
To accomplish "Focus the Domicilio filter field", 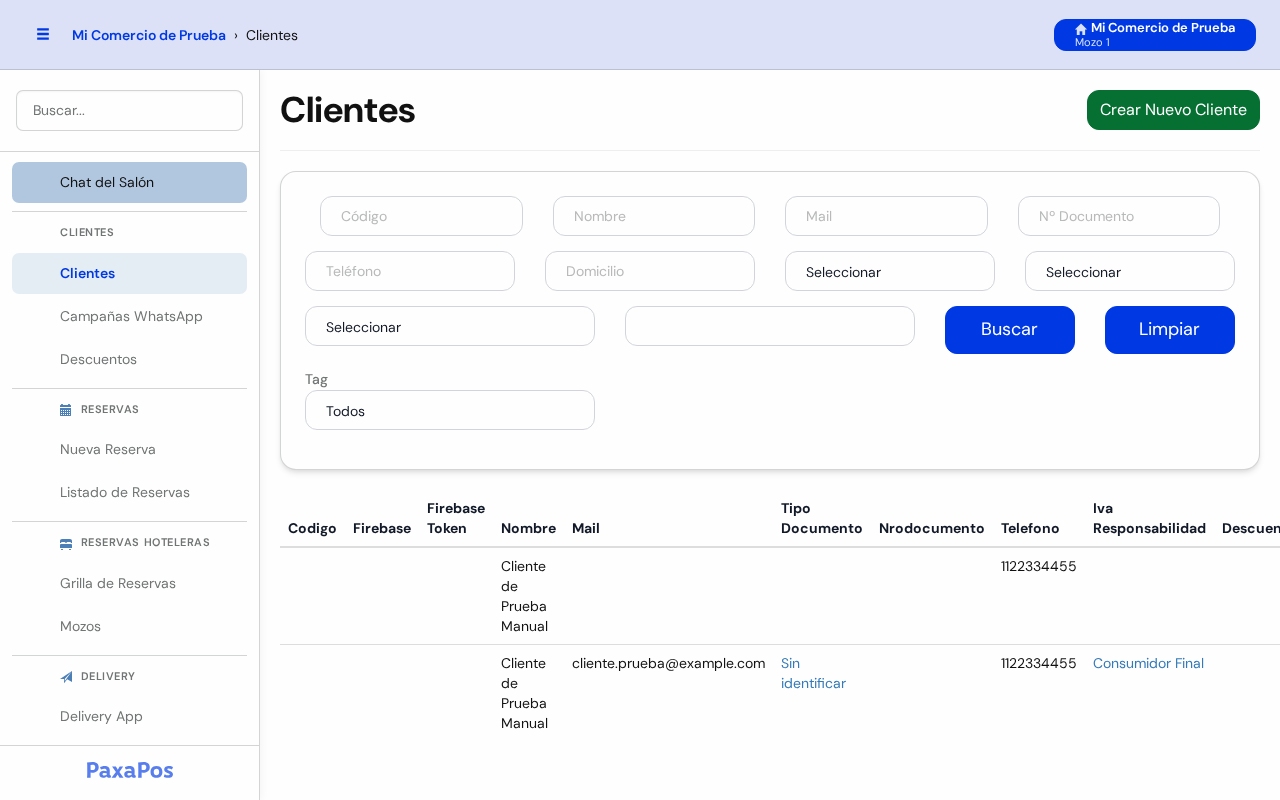I will [x=650, y=271].
